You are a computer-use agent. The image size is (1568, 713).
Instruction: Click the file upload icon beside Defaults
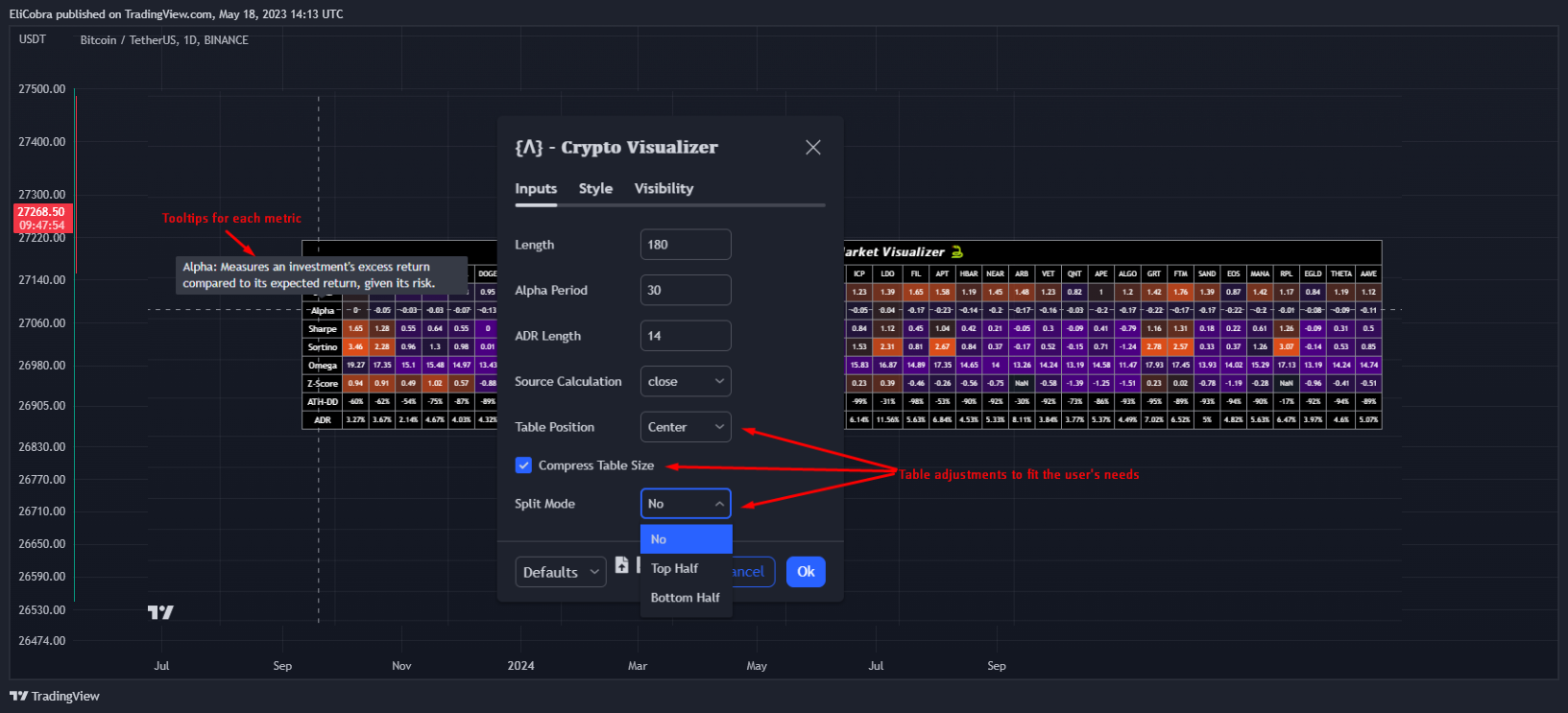tap(622, 565)
